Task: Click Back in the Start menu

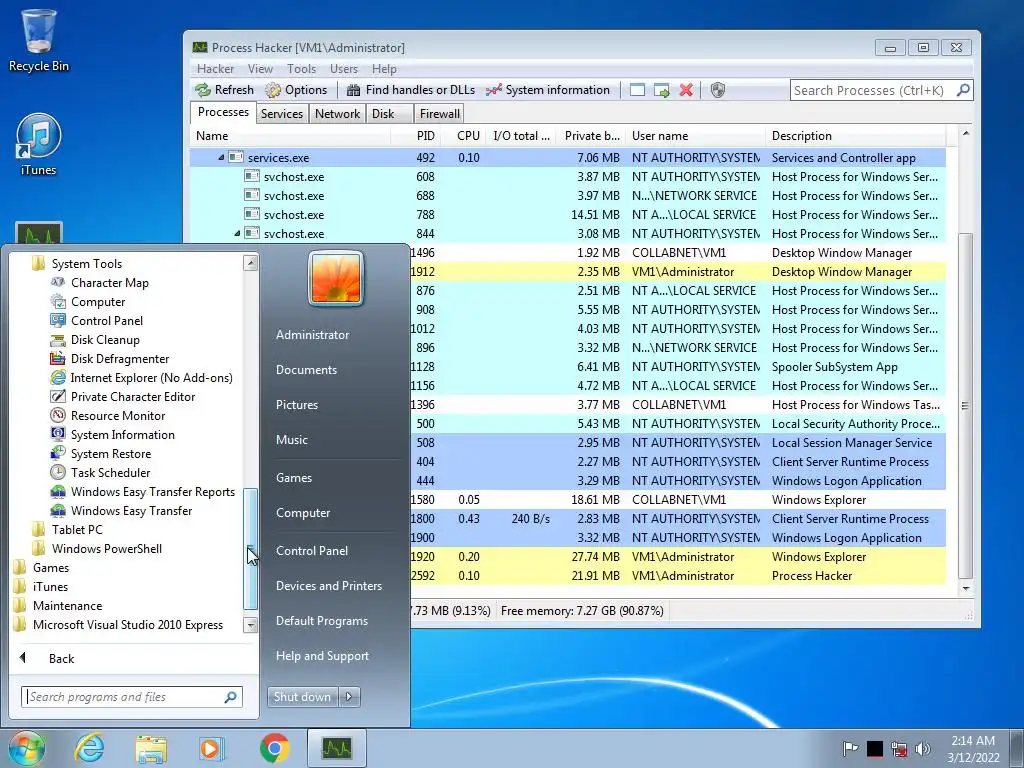Action: 61,658
